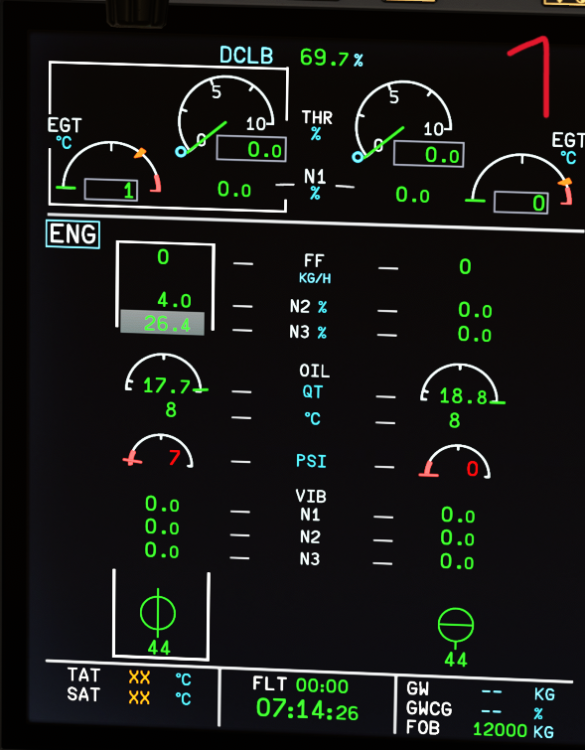Click the left oil quantity gauge 17.7
Screen dimensions: 585x750
(x=165, y=374)
